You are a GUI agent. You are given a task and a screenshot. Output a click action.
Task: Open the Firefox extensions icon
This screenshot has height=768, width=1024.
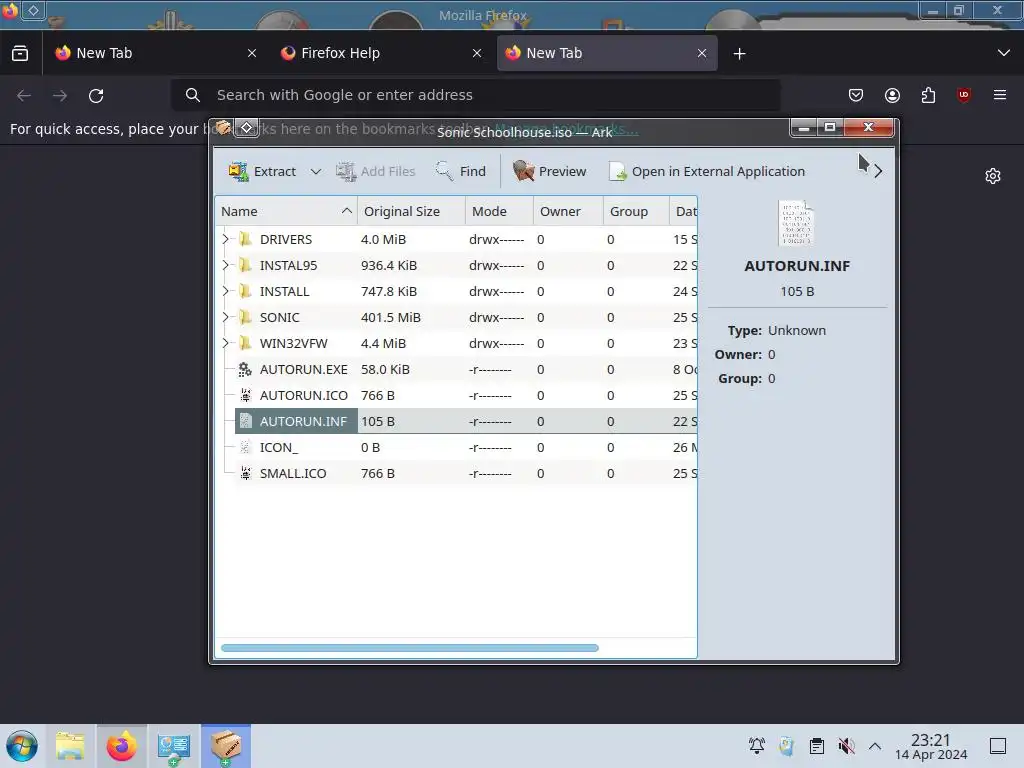point(928,95)
